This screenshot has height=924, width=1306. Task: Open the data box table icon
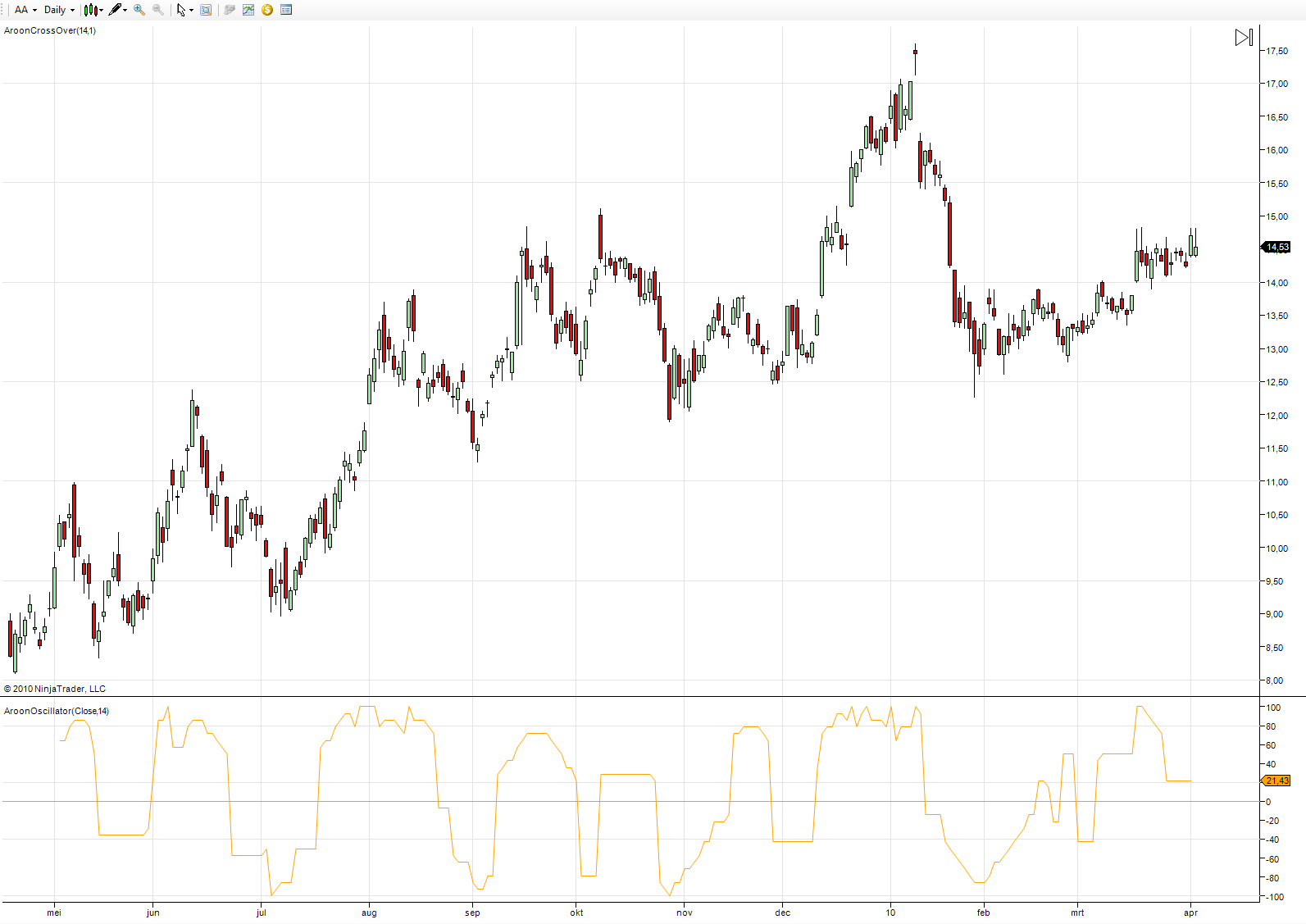point(286,10)
